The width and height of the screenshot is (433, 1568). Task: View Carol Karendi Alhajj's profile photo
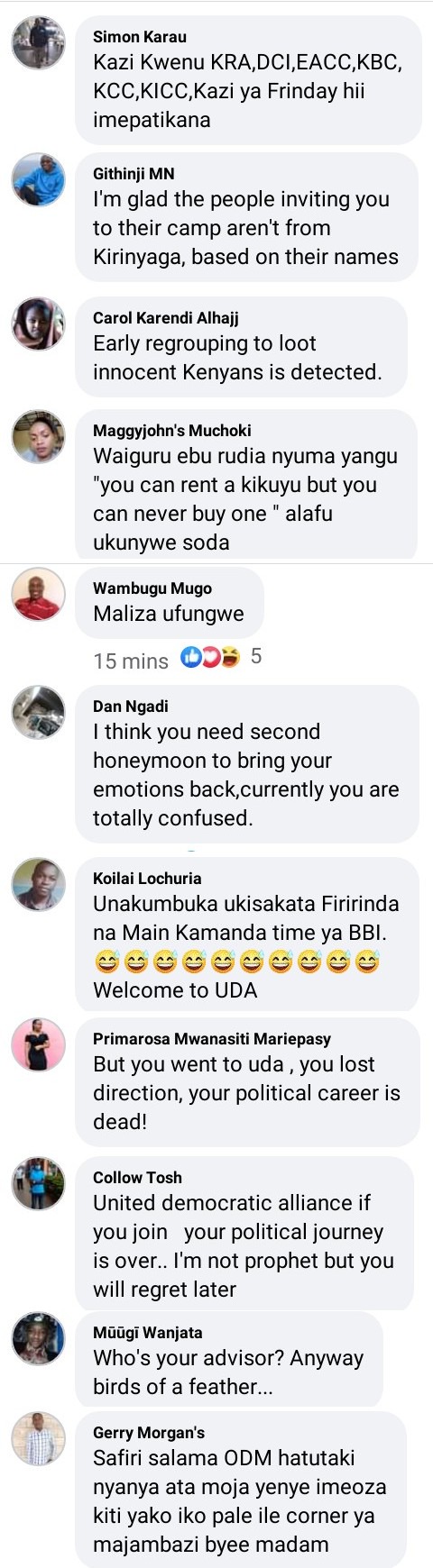pos(38,324)
